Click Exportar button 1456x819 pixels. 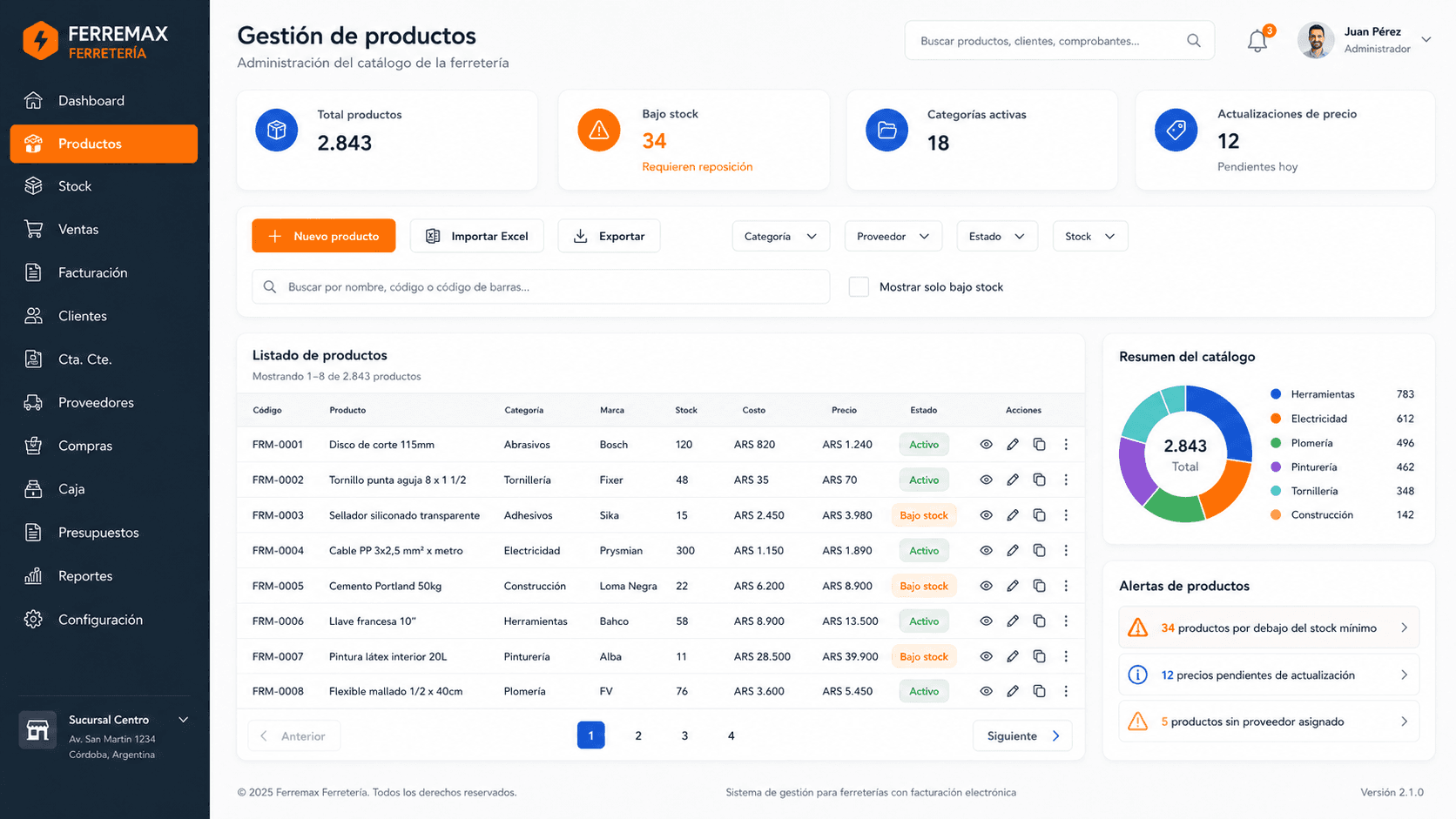609,236
